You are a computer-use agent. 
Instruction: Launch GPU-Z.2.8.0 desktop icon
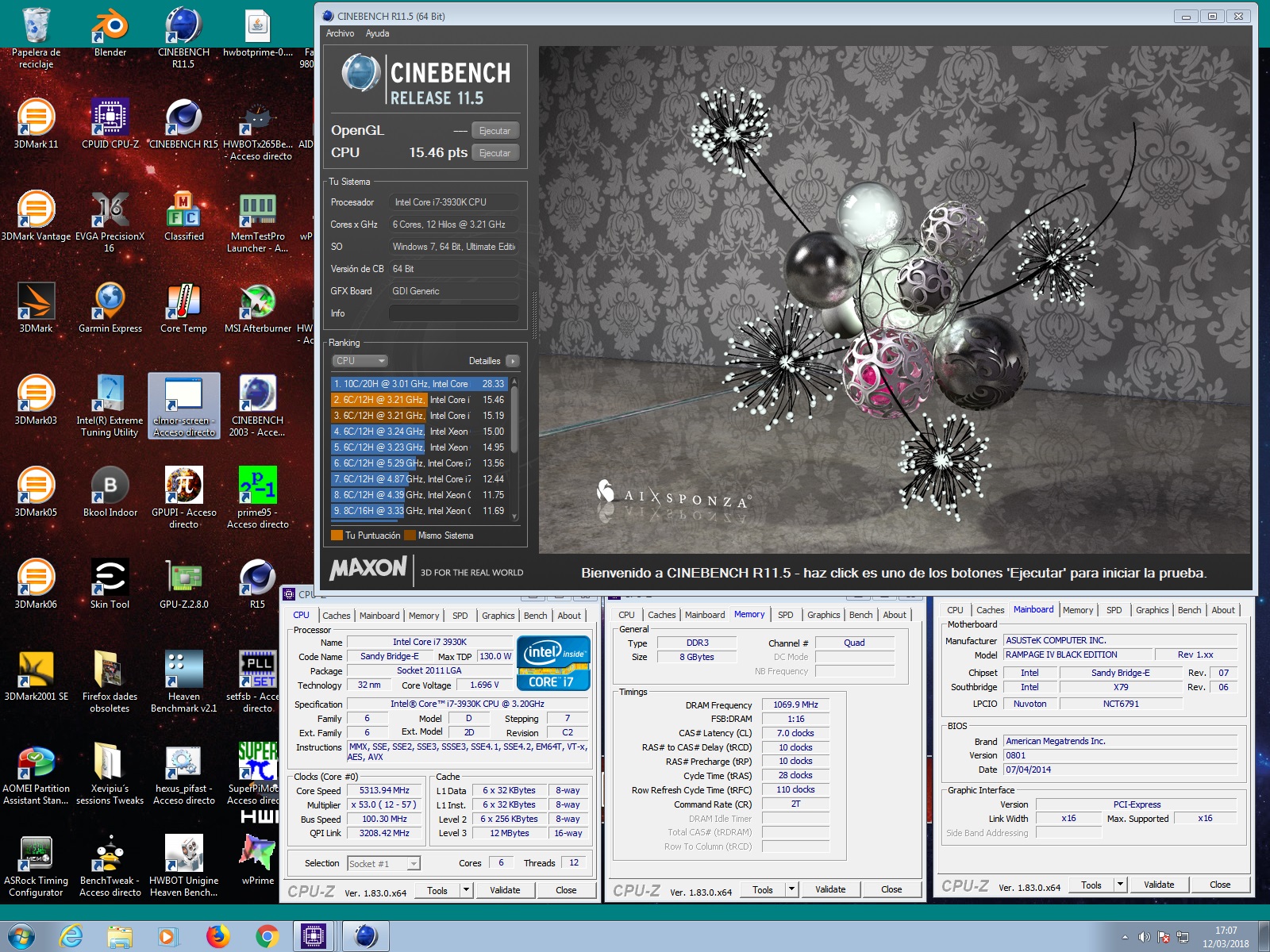[x=183, y=584]
